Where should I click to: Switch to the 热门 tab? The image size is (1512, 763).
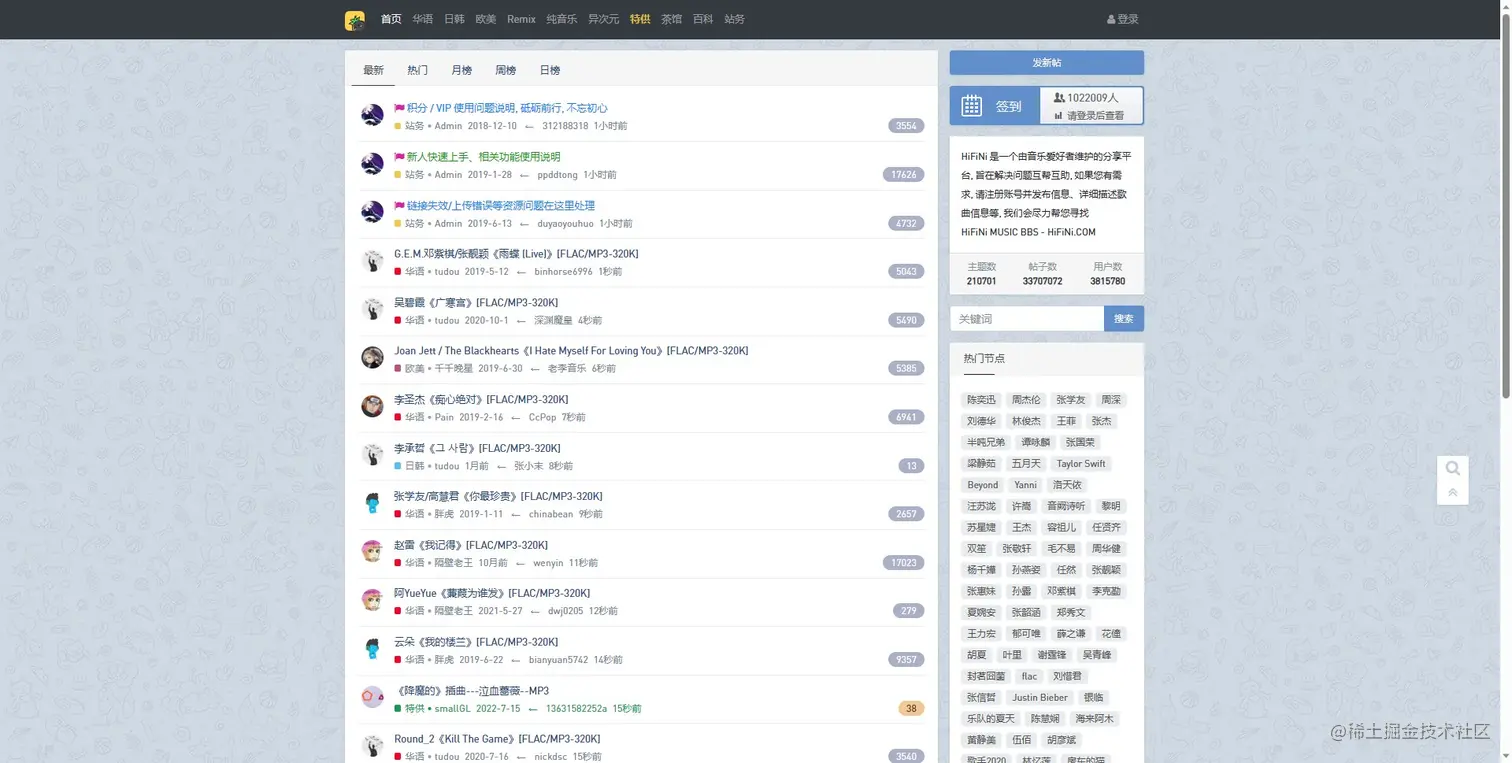(x=417, y=70)
